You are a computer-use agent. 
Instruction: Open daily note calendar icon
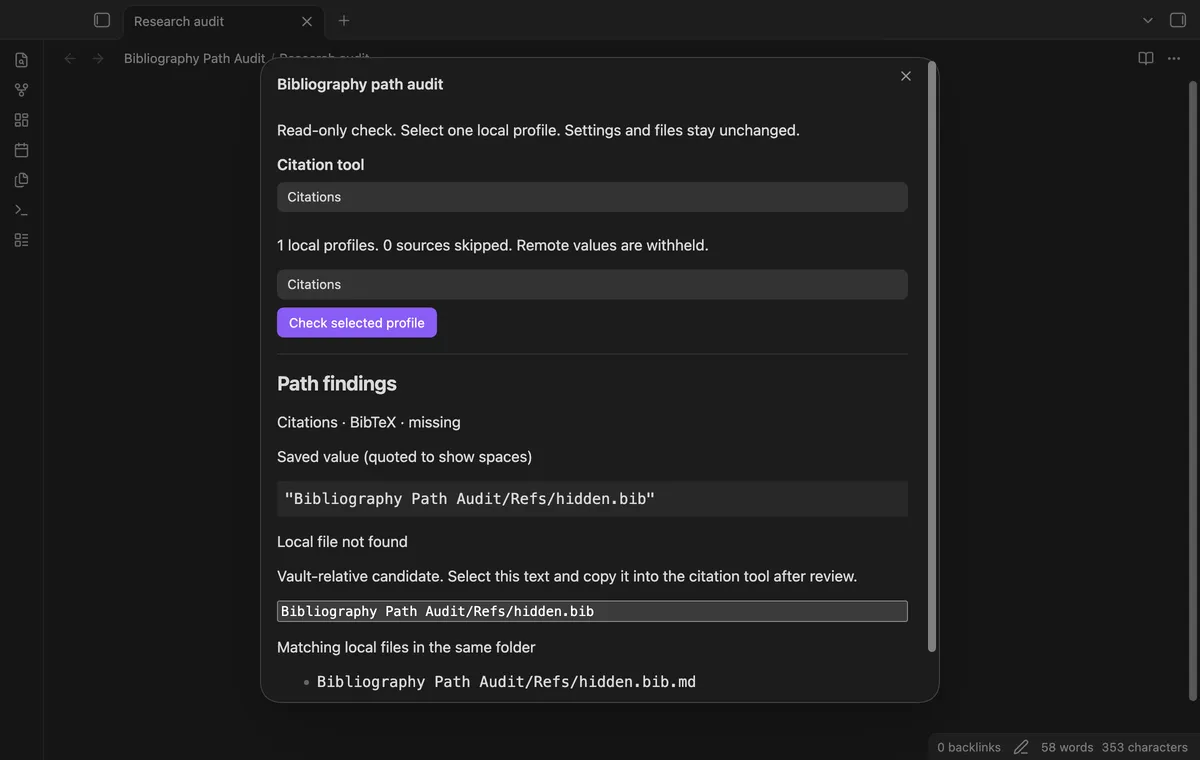click(x=21, y=150)
